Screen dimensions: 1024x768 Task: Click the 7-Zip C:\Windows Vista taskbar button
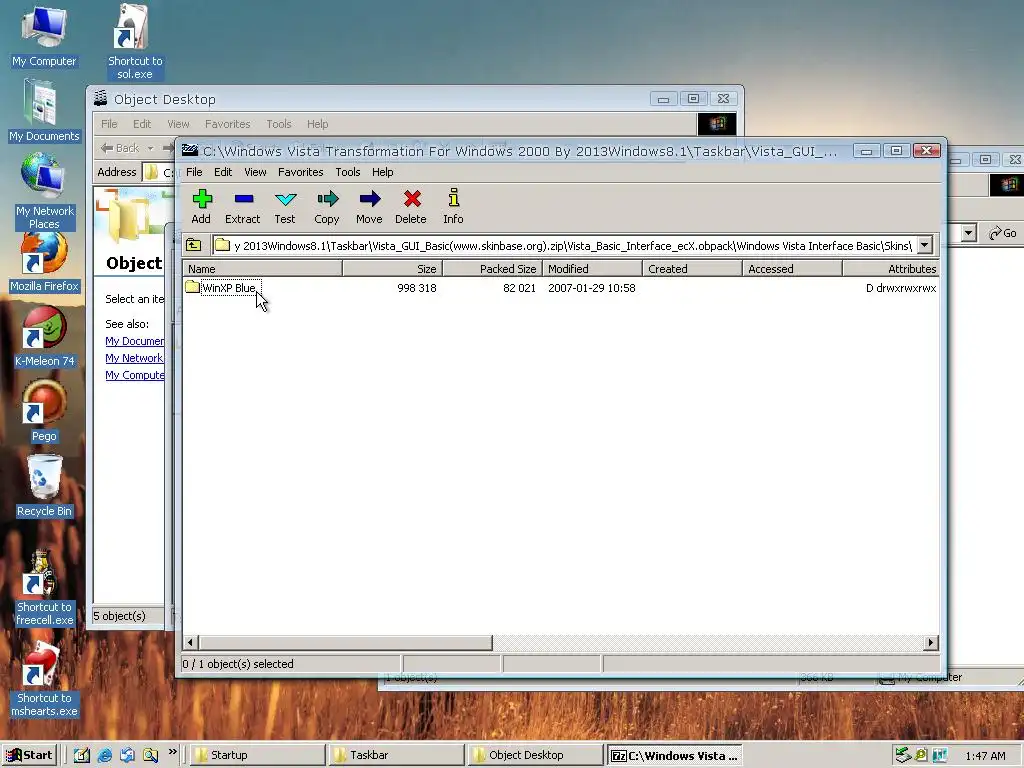point(674,755)
